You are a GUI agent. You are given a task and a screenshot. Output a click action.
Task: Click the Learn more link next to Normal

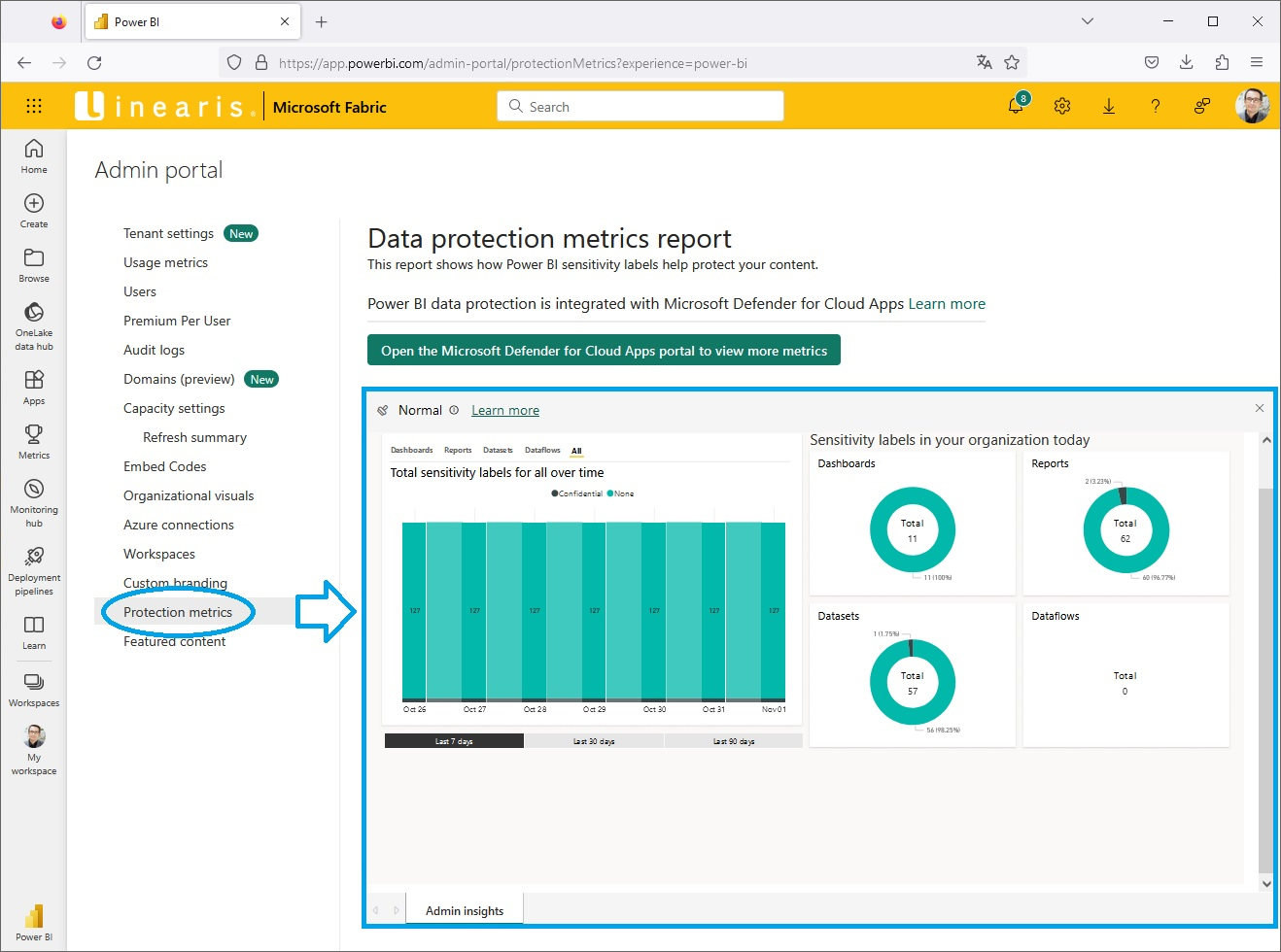coord(504,410)
